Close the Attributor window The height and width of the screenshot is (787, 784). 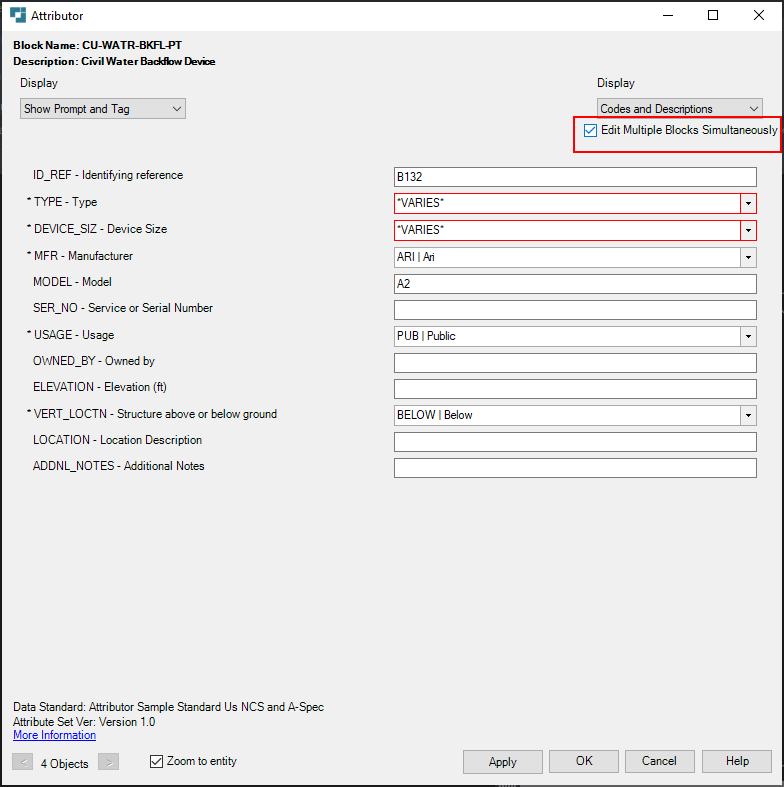[759, 16]
